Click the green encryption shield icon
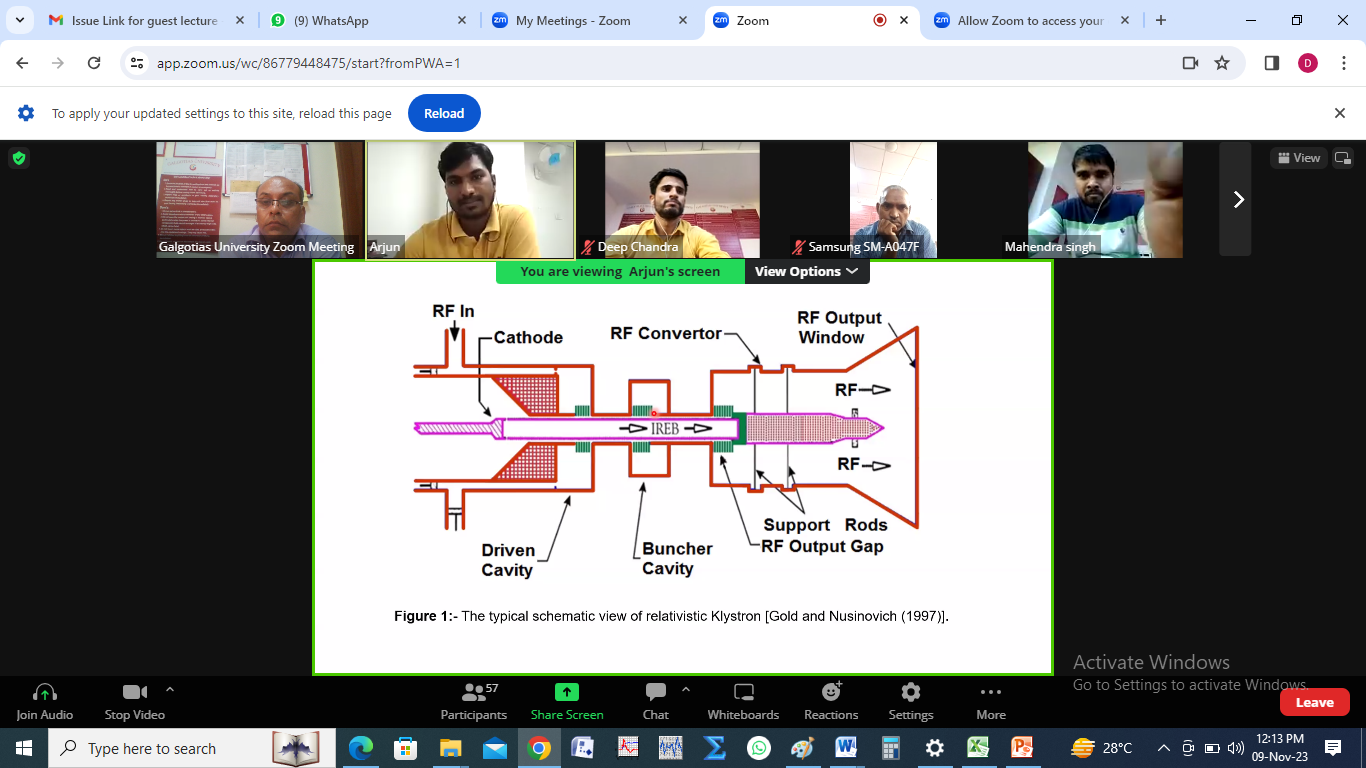The height and width of the screenshot is (768, 1366). click(x=19, y=158)
